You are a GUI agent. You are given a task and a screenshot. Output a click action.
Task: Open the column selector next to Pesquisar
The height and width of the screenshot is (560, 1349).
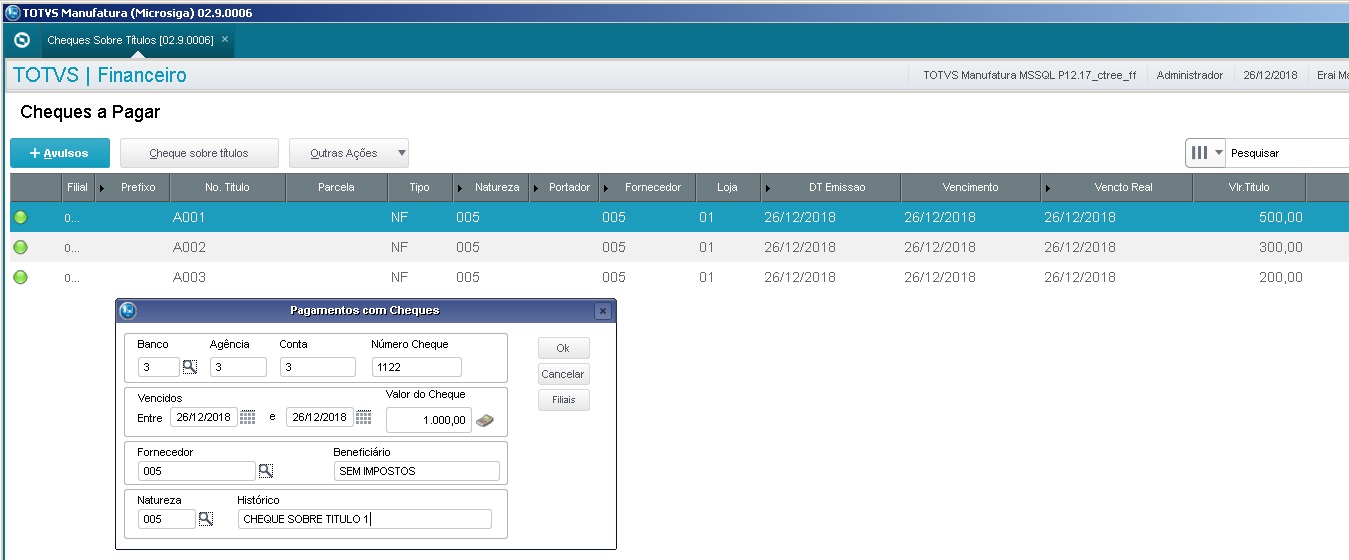[1205, 153]
